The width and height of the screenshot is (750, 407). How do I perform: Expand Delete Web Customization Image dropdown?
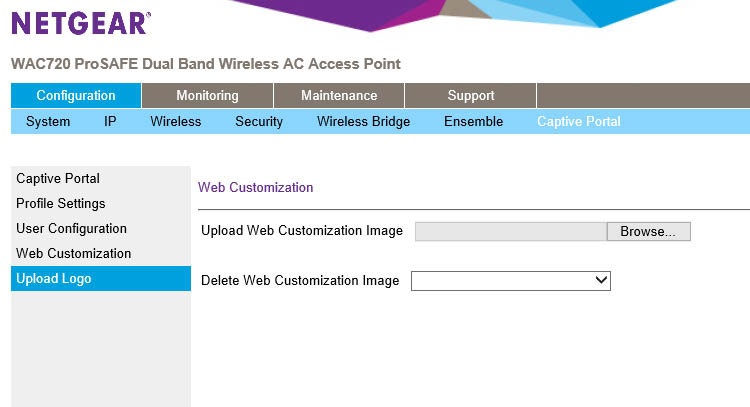(511, 281)
